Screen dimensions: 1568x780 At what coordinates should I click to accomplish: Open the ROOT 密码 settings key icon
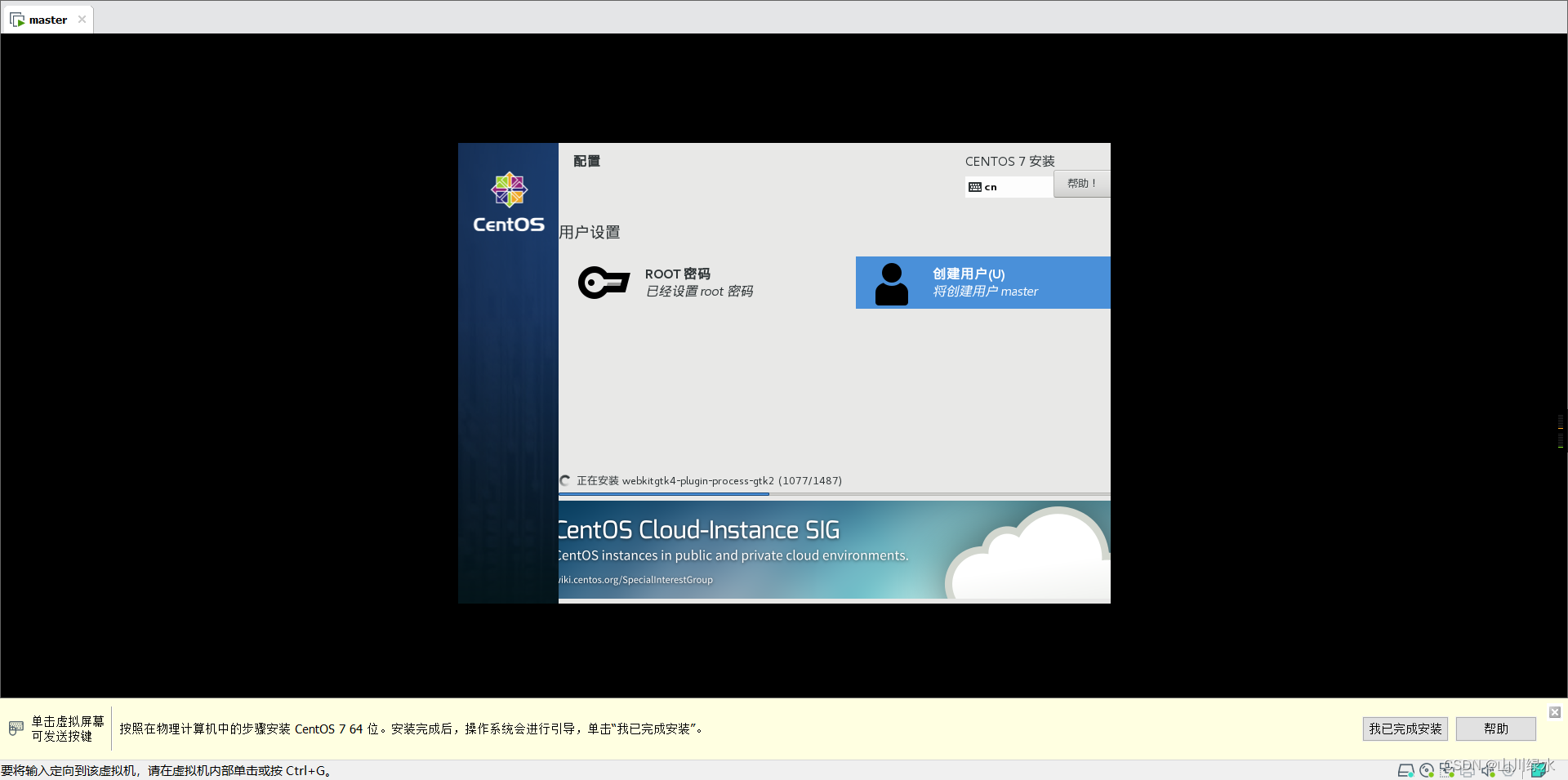604,283
